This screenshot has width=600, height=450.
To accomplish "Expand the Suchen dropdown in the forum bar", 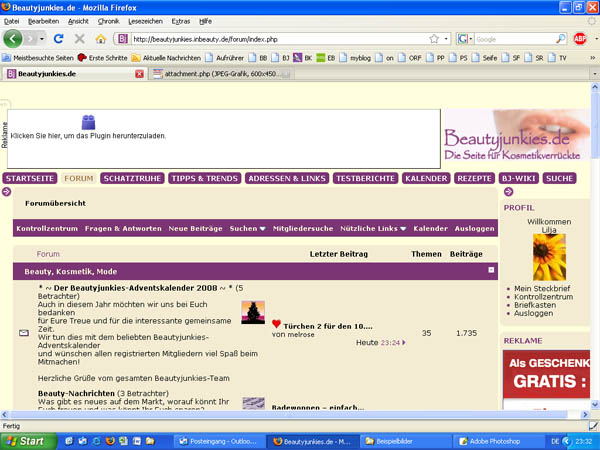I will click(248, 229).
